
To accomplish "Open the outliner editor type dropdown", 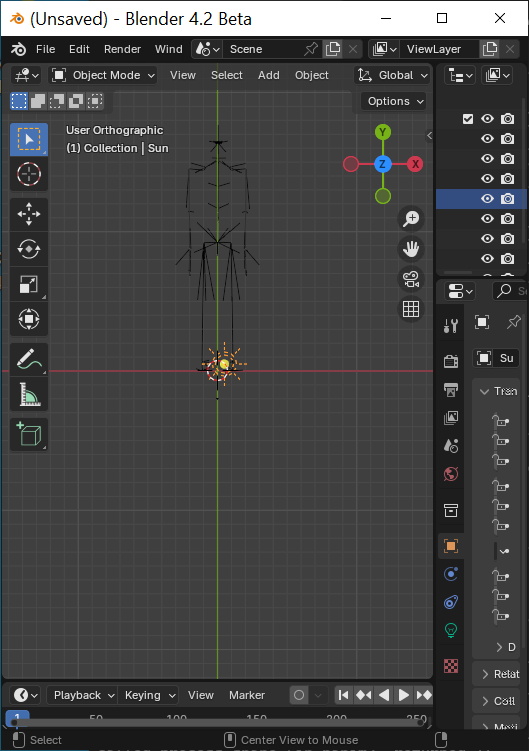I will click(460, 75).
